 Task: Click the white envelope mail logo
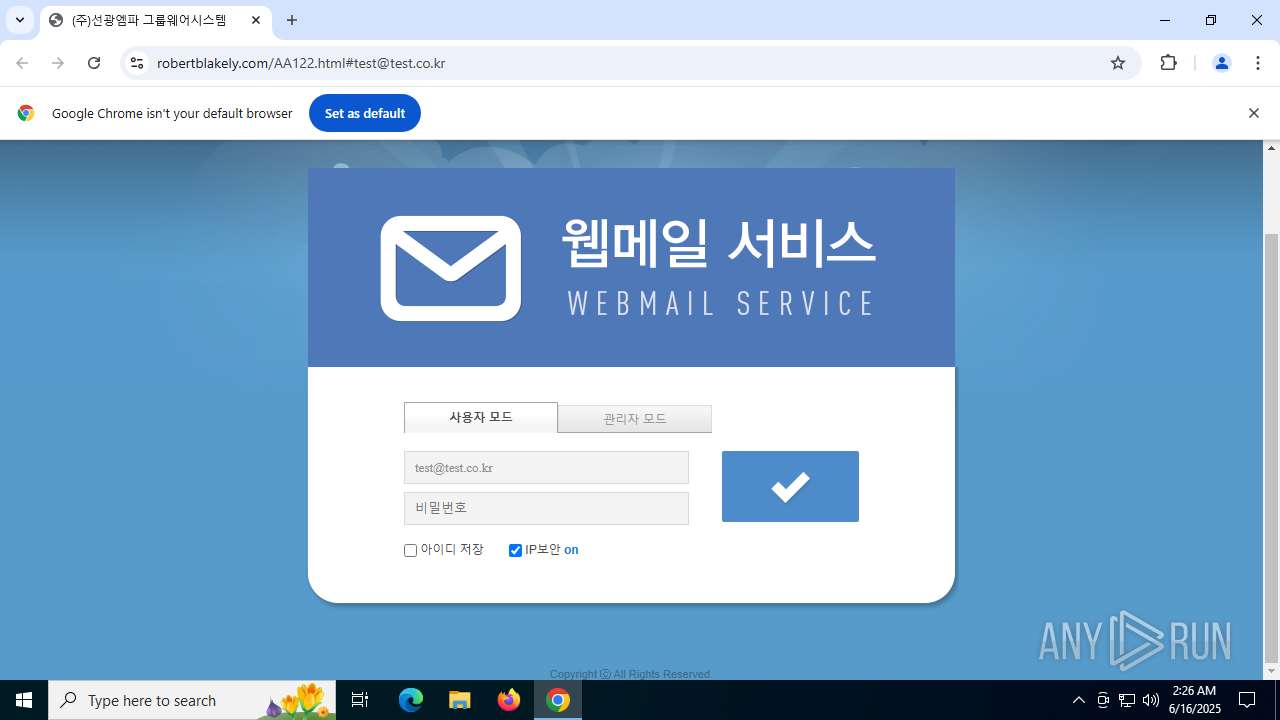(x=451, y=268)
